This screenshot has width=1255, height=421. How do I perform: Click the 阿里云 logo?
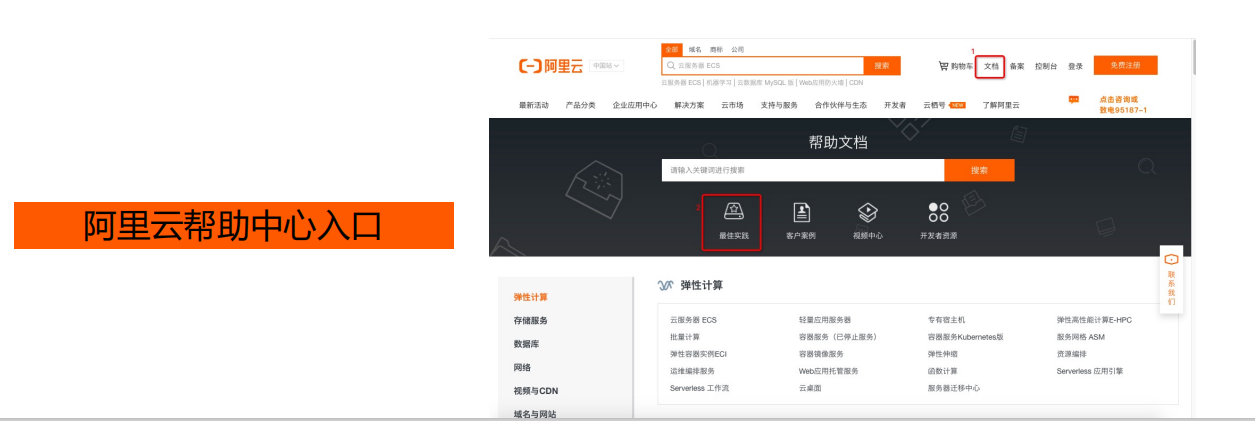tap(550, 66)
